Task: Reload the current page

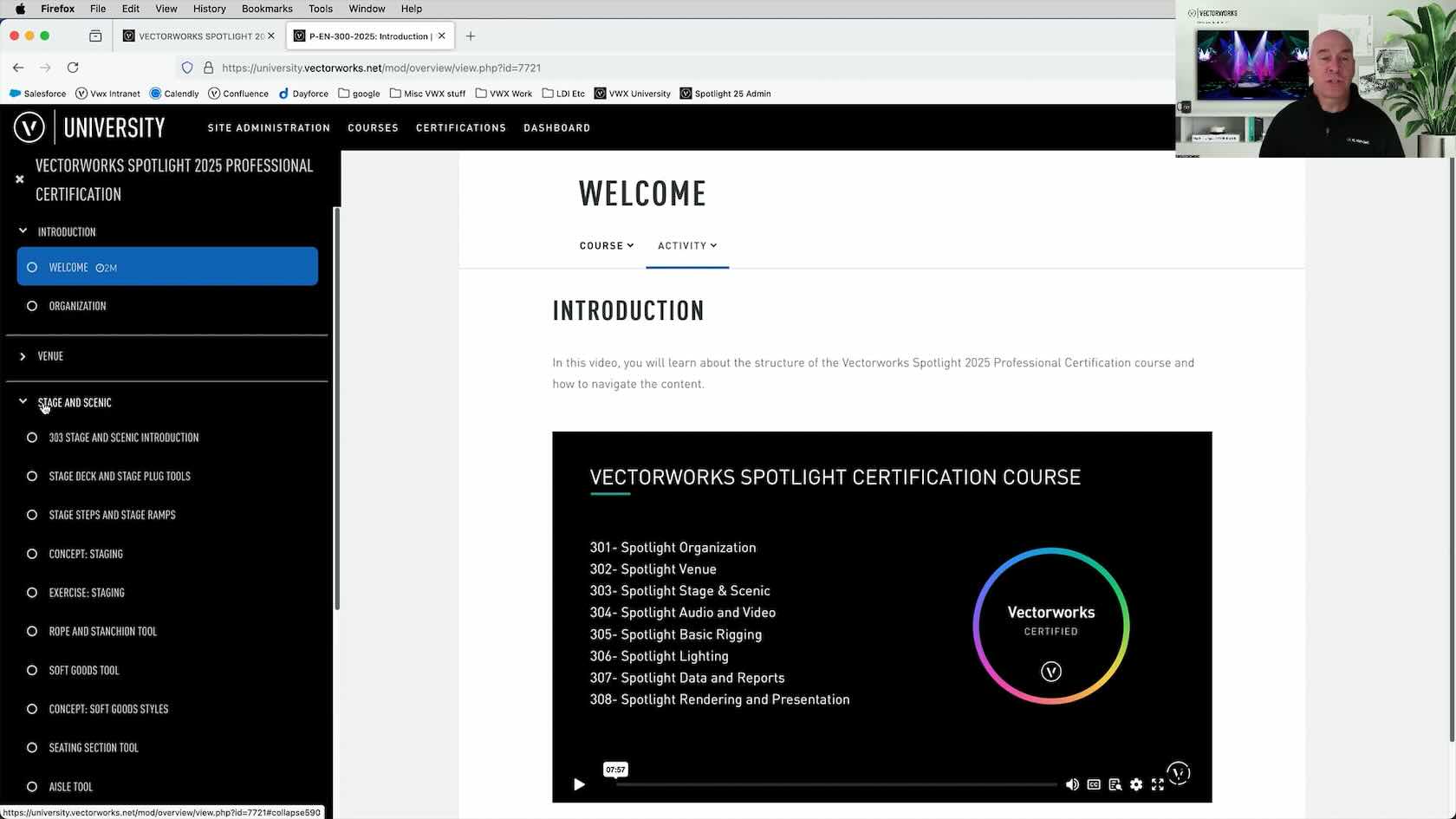Action: 73,68
